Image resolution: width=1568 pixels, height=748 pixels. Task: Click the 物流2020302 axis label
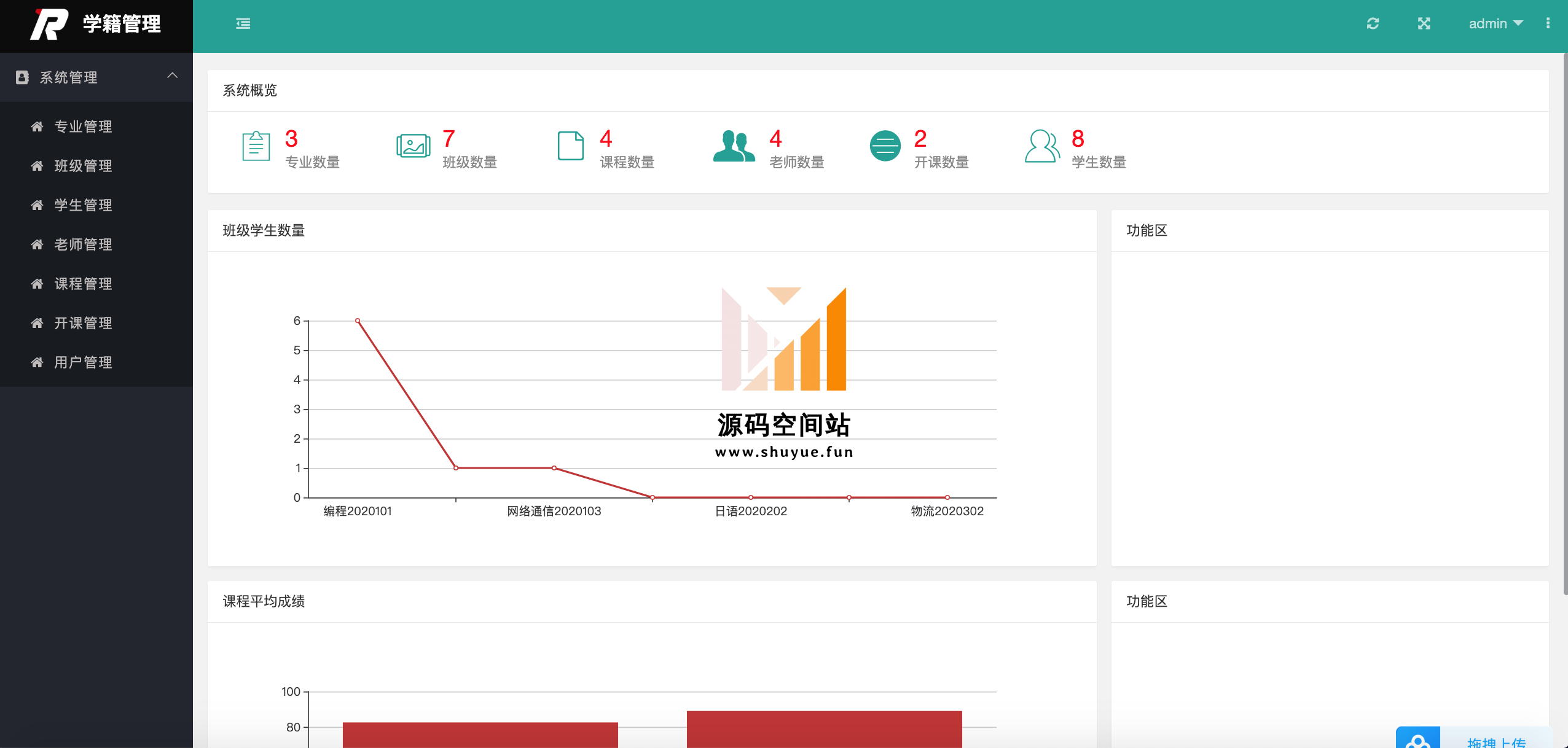(x=947, y=511)
